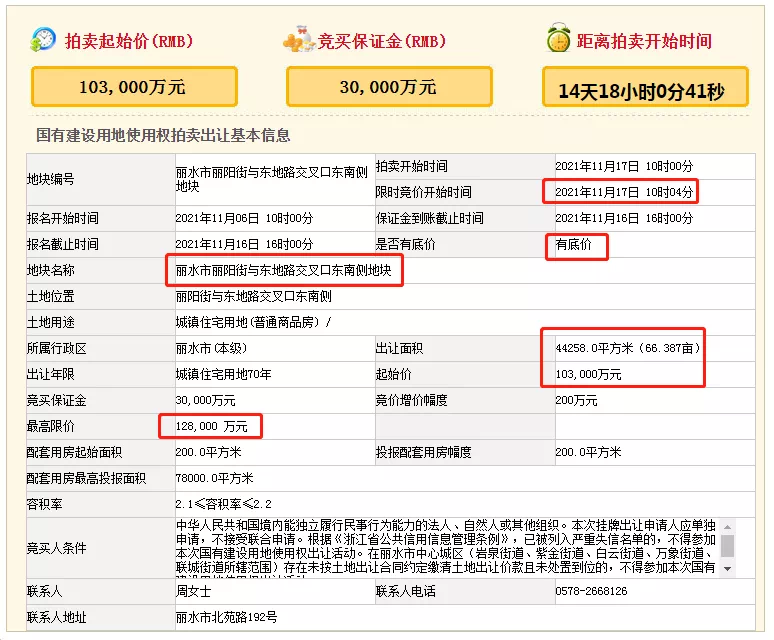Click the 所属行政区 value 丽水市(本级)
Viewport: 774px width, 640px height.
211,348
